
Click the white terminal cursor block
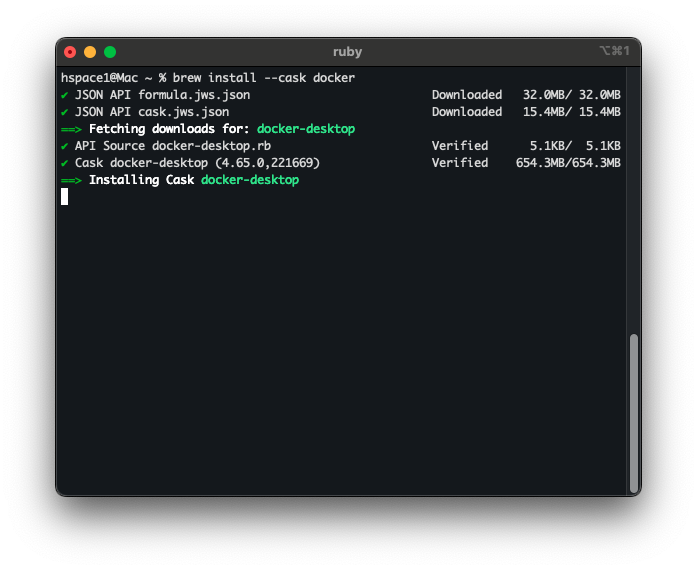[x=65, y=197]
